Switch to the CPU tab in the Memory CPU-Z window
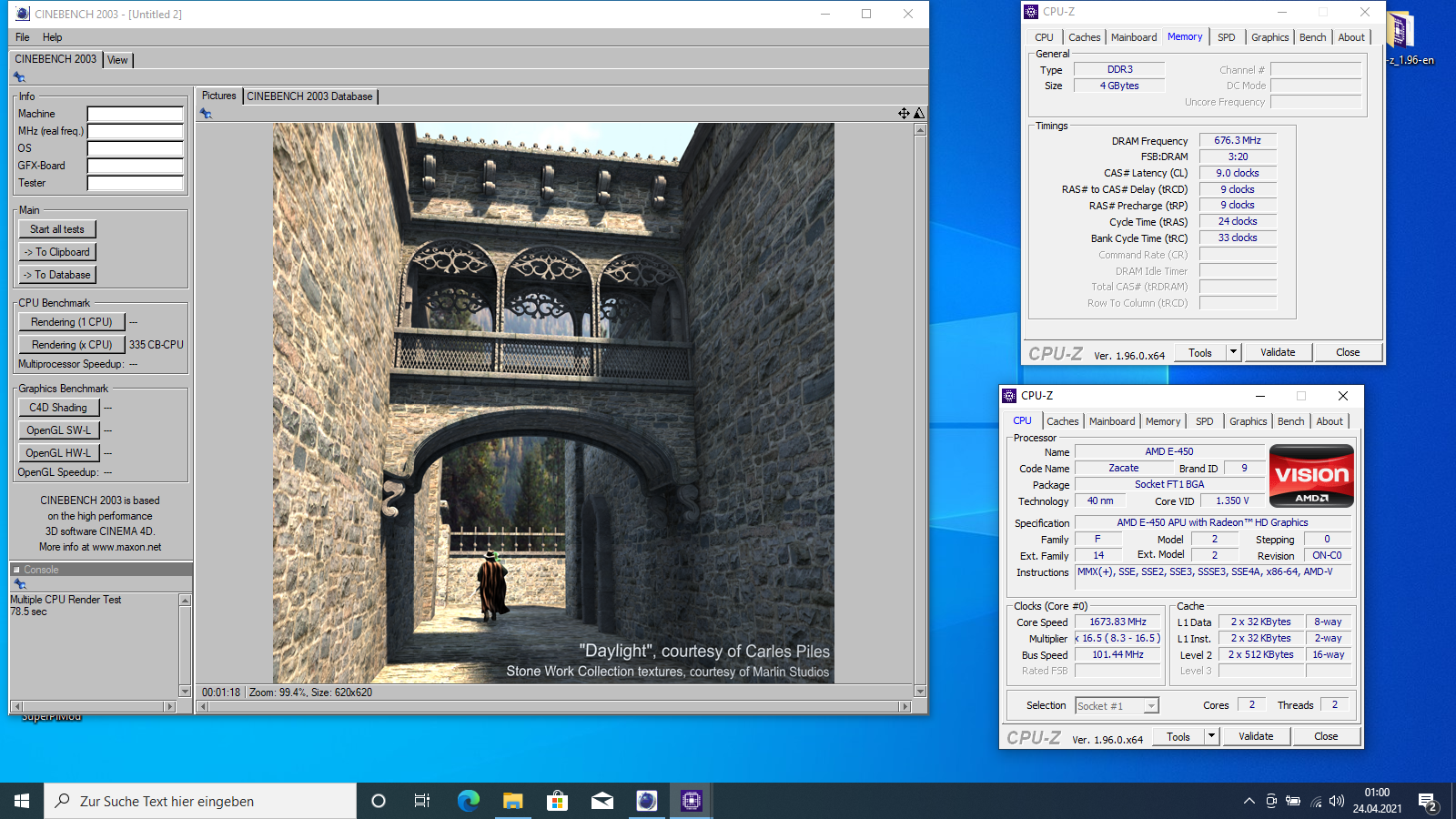 [1044, 37]
